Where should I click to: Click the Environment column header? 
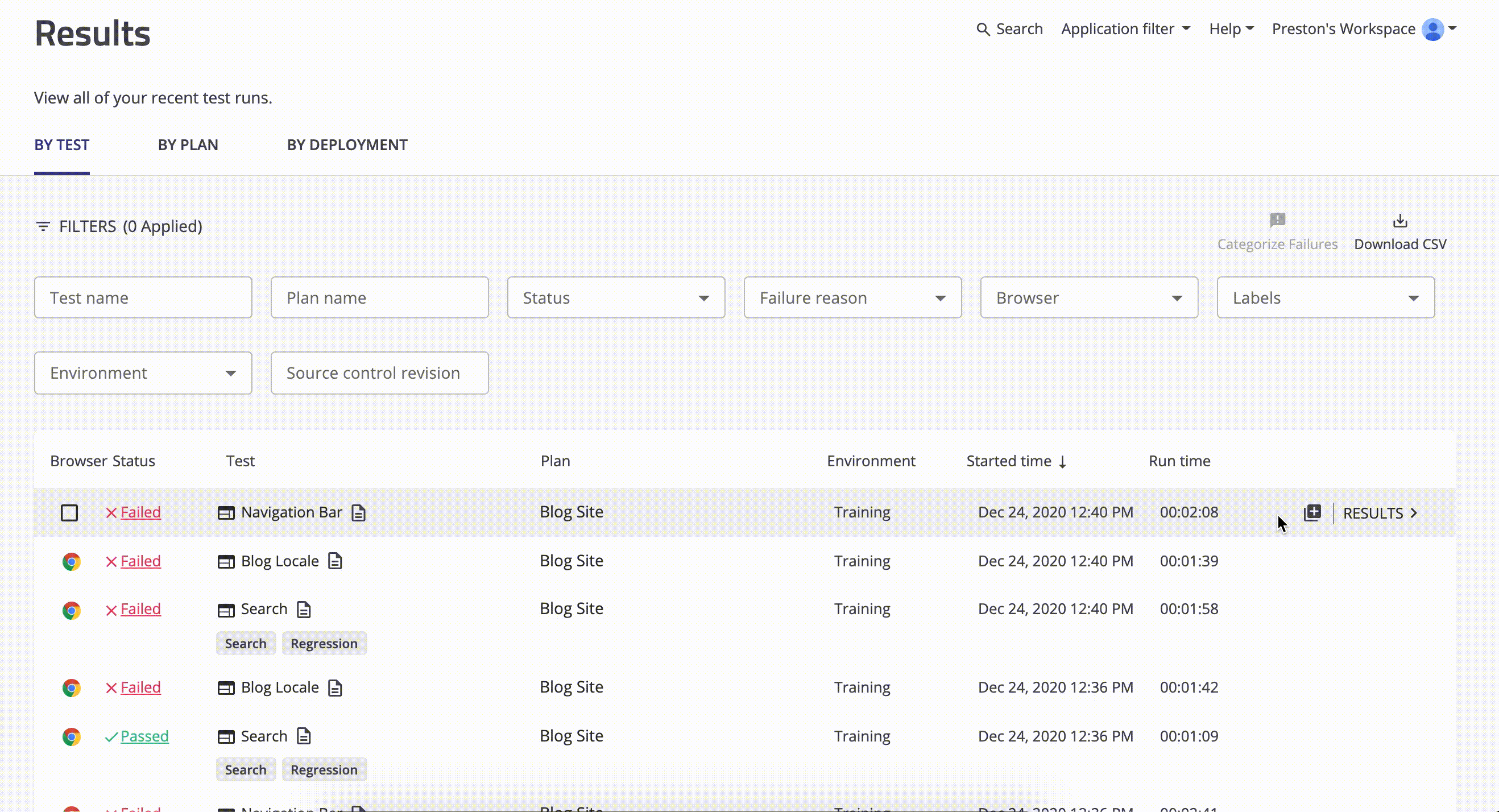click(871, 461)
